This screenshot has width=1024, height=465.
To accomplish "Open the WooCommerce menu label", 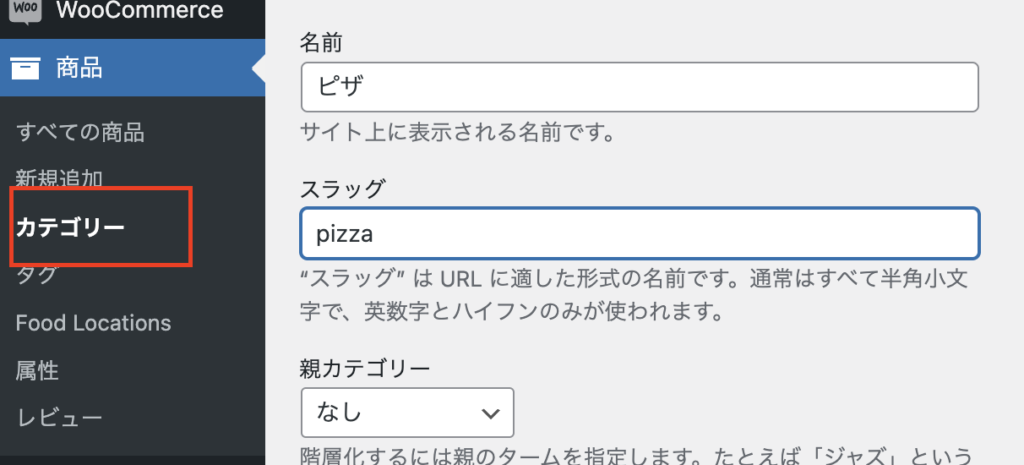I will [140, 11].
